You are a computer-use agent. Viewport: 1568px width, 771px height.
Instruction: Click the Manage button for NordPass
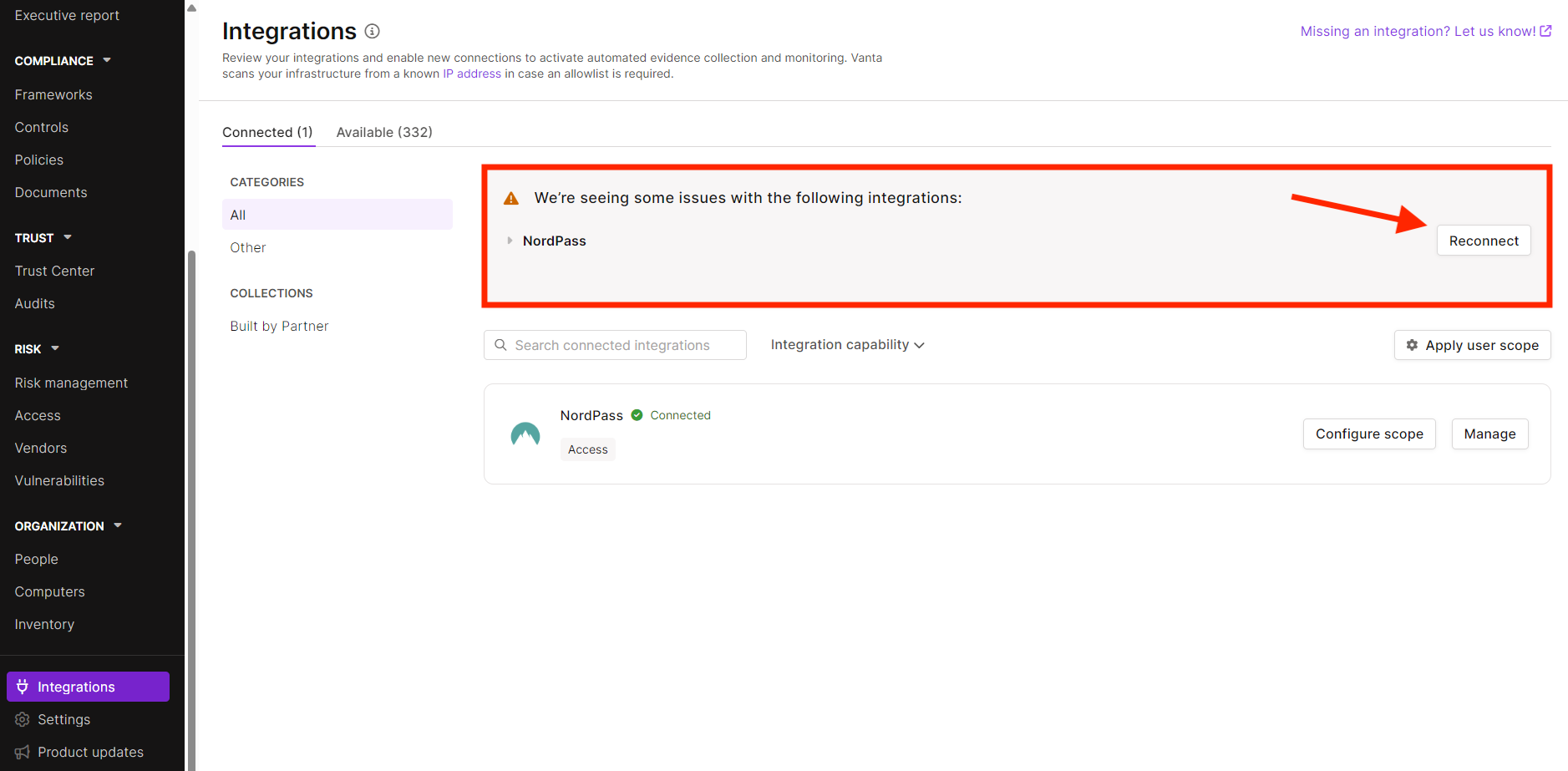tap(1489, 434)
